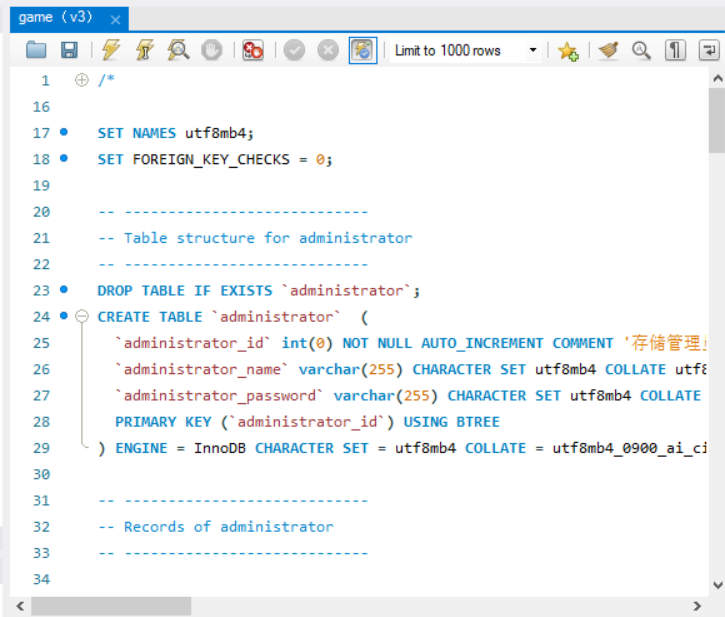Click the statement marker dot on line 18

click(64, 159)
